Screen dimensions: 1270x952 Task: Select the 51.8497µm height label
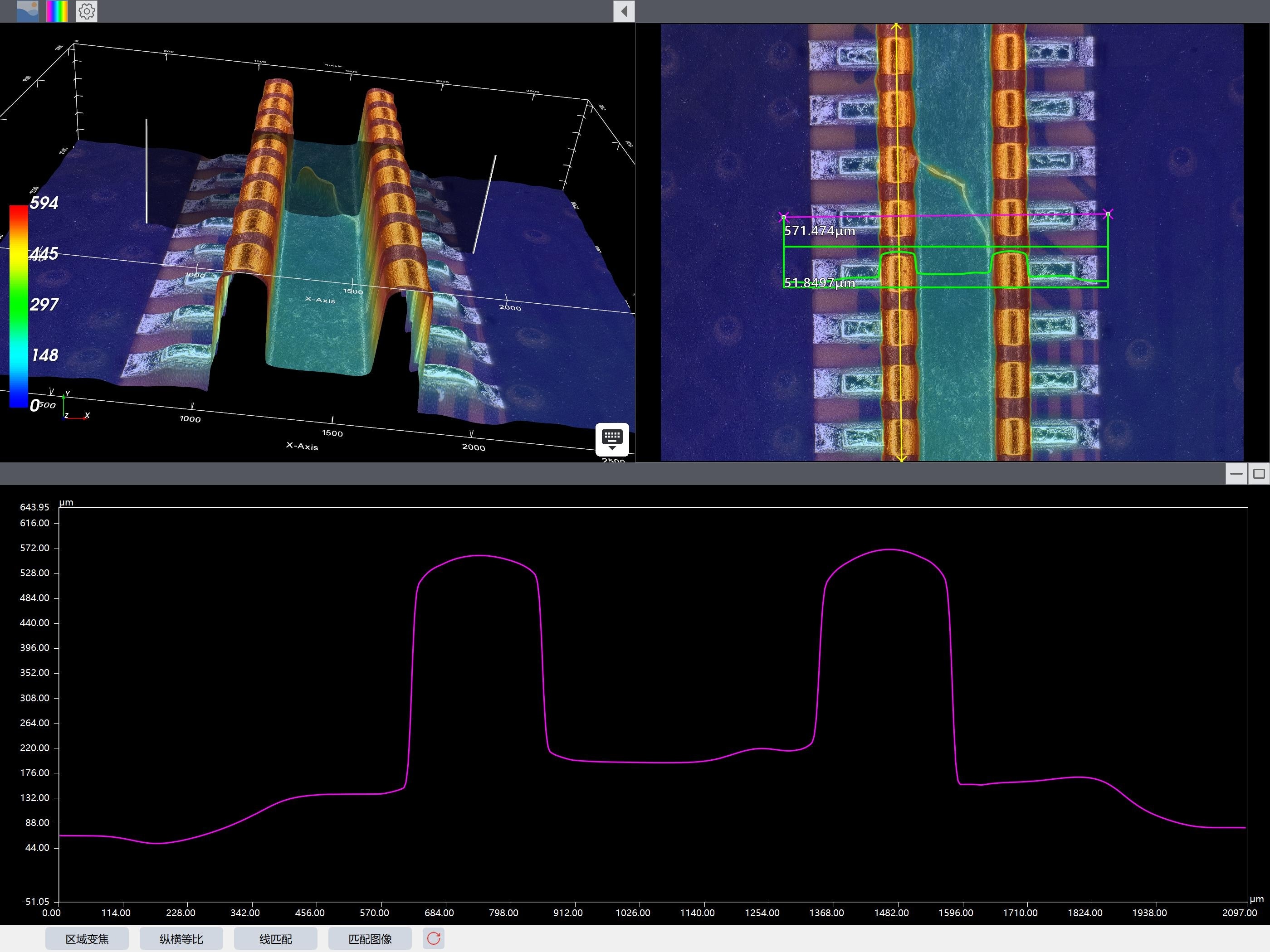click(x=819, y=282)
